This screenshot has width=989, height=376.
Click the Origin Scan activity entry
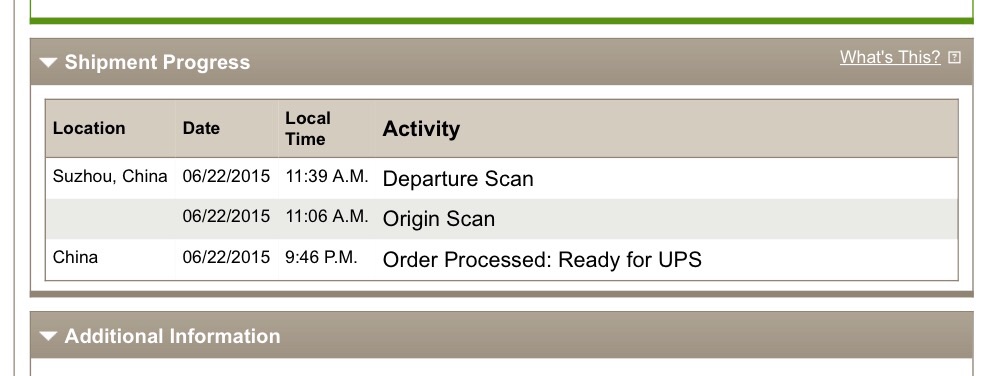point(439,219)
